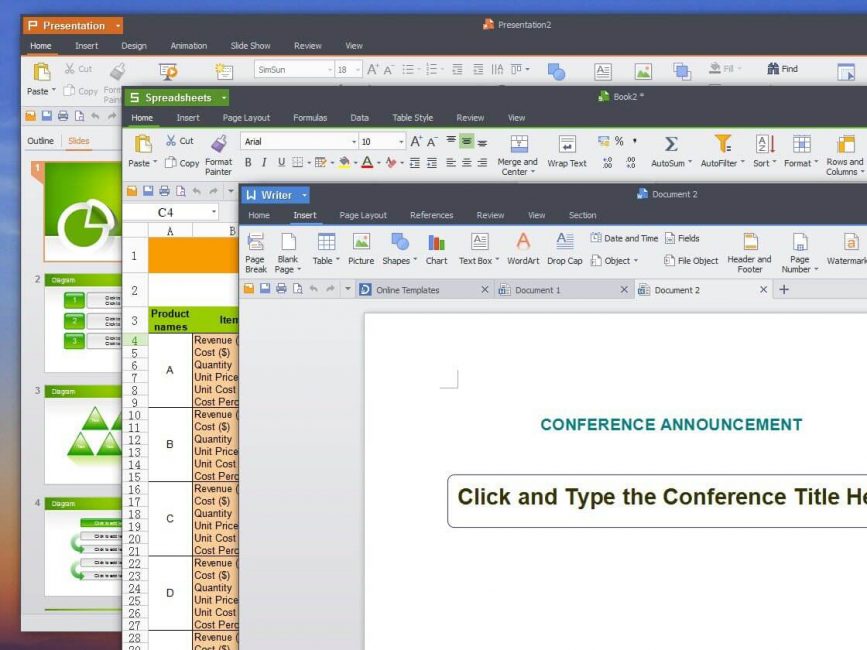
Task: Insert a Page Break in Writer
Action: tap(255, 253)
